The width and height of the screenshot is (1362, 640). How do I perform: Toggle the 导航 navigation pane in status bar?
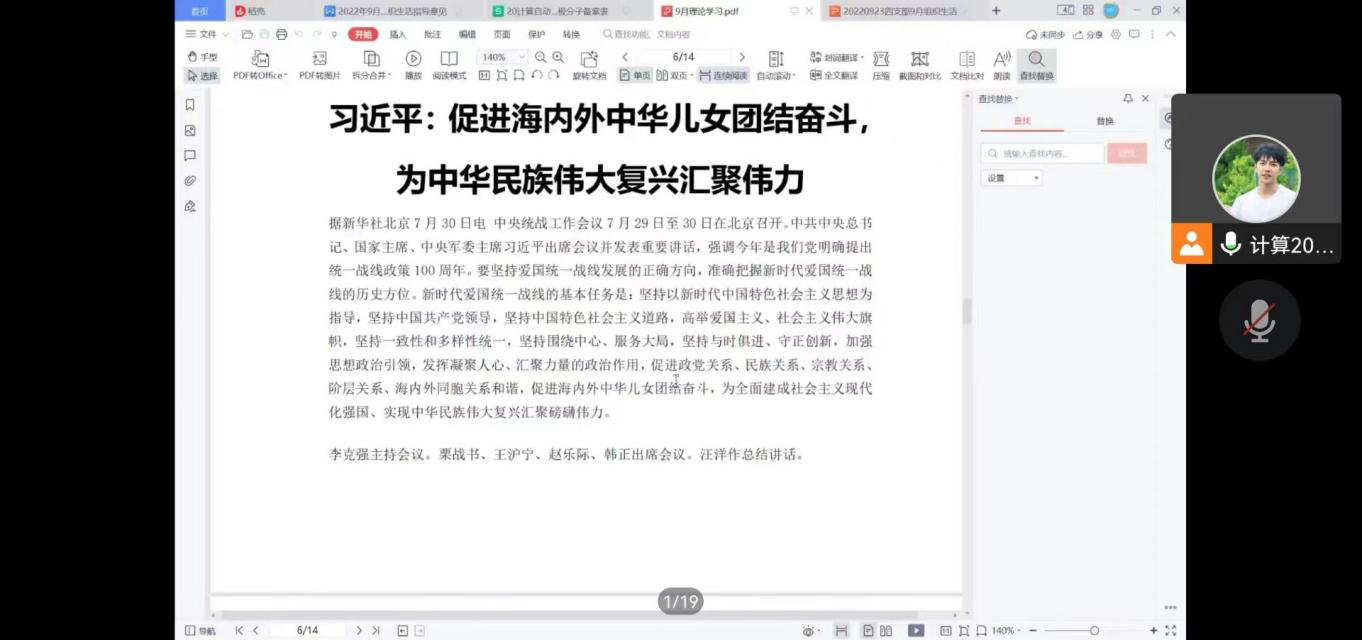tap(200, 631)
